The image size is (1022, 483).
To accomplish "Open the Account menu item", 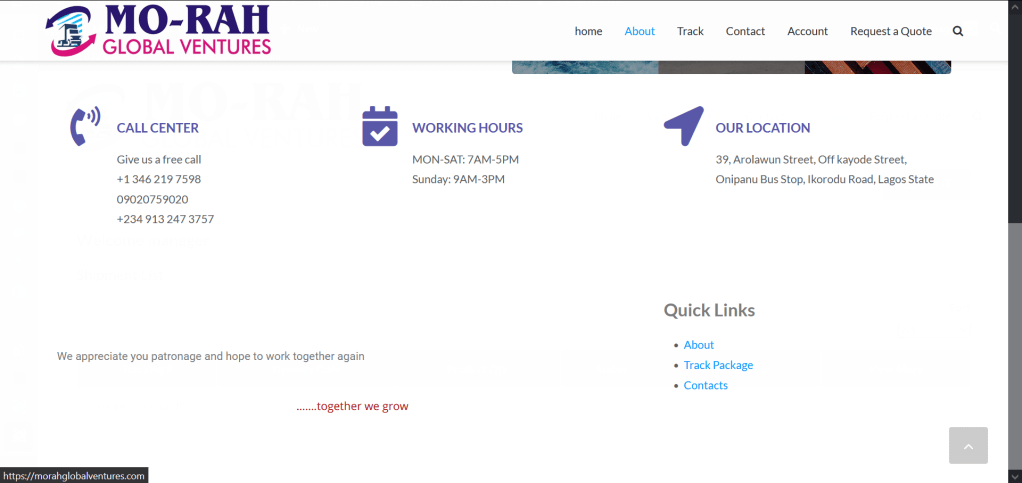I will [x=807, y=31].
